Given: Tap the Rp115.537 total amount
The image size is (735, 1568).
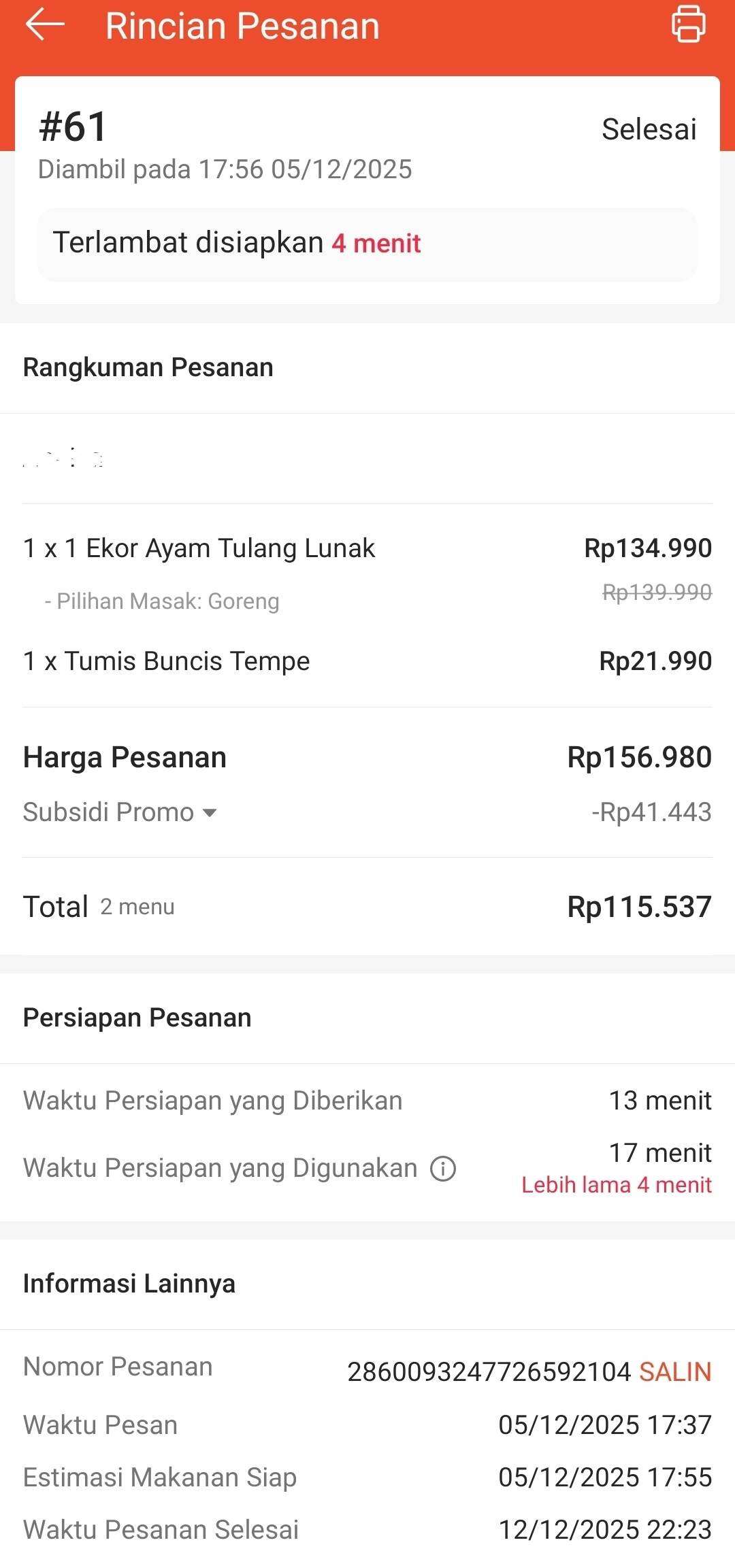Looking at the screenshot, I should pos(639,907).
